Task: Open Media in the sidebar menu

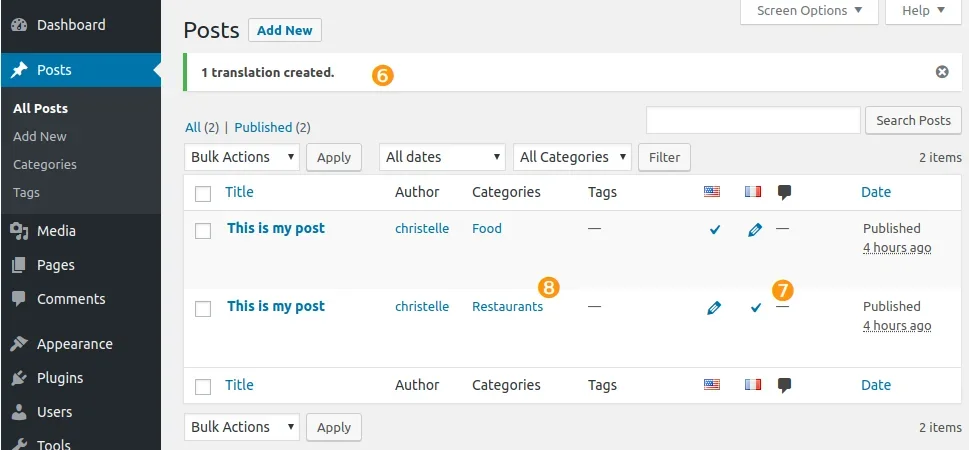Action: click(56, 231)
